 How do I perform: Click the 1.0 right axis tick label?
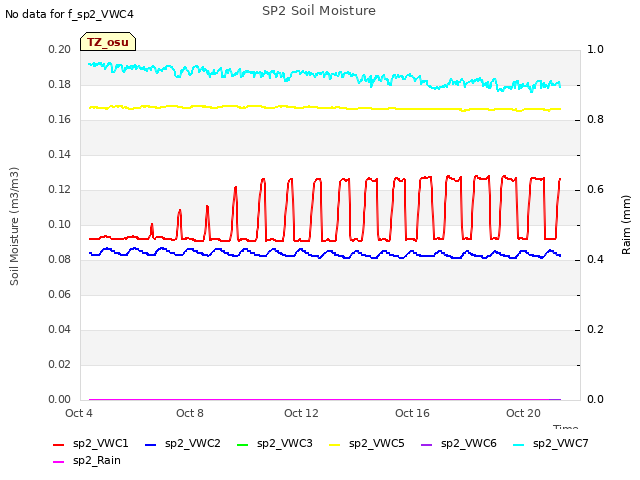pyautogui.click(x=595, y=49)
